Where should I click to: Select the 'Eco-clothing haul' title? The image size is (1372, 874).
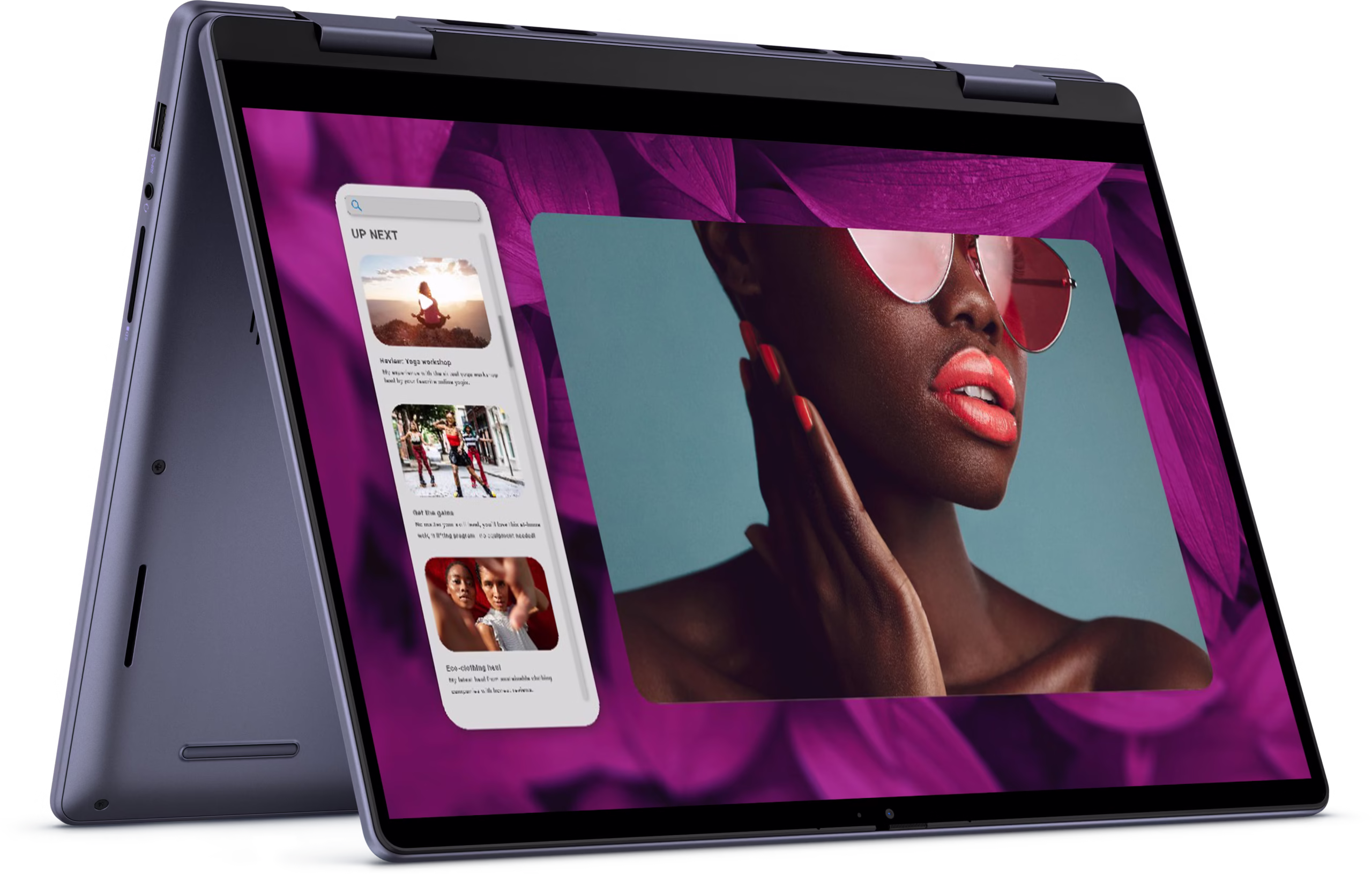(473, 668)
